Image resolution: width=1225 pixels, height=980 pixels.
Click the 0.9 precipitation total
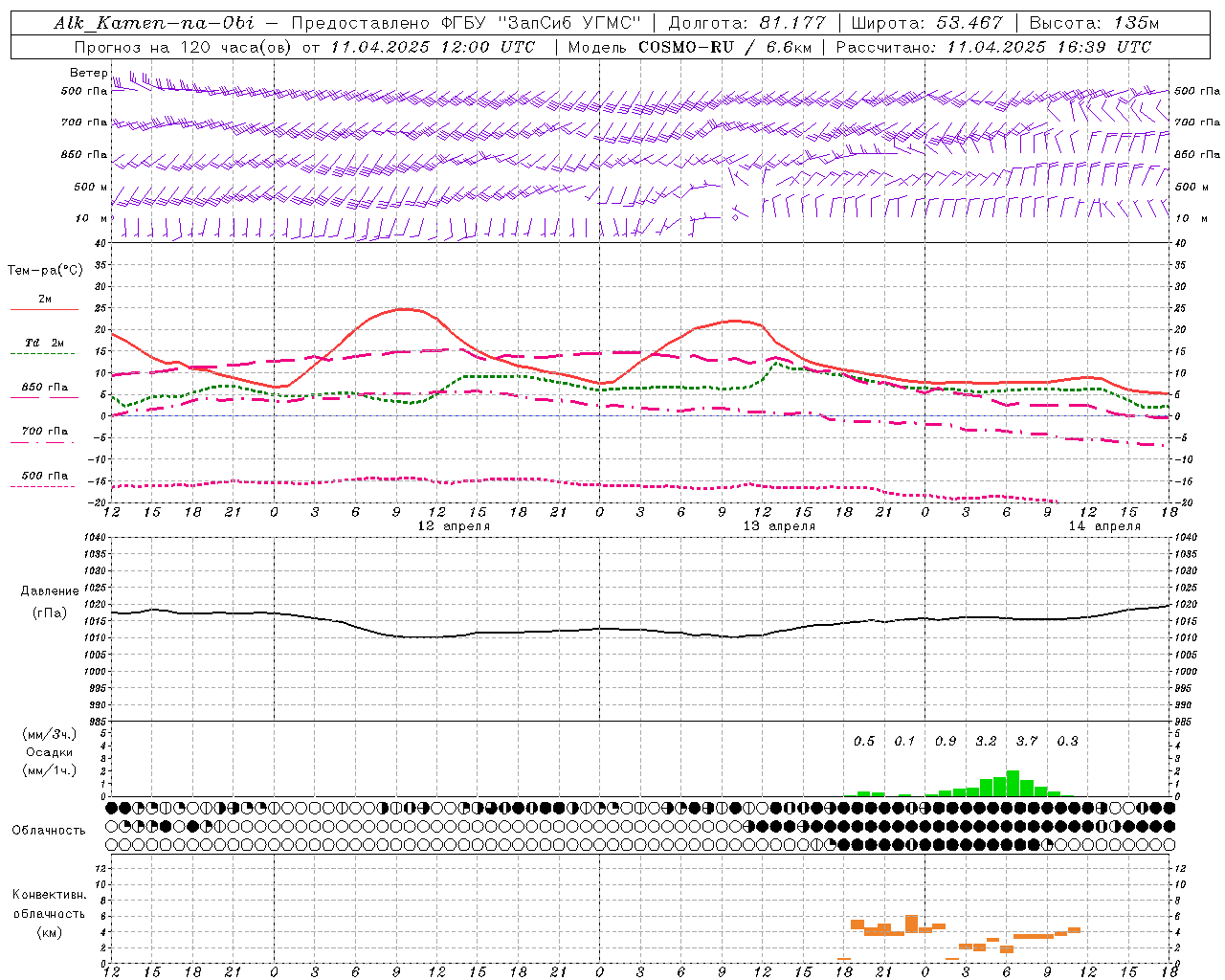pos(946,741)
